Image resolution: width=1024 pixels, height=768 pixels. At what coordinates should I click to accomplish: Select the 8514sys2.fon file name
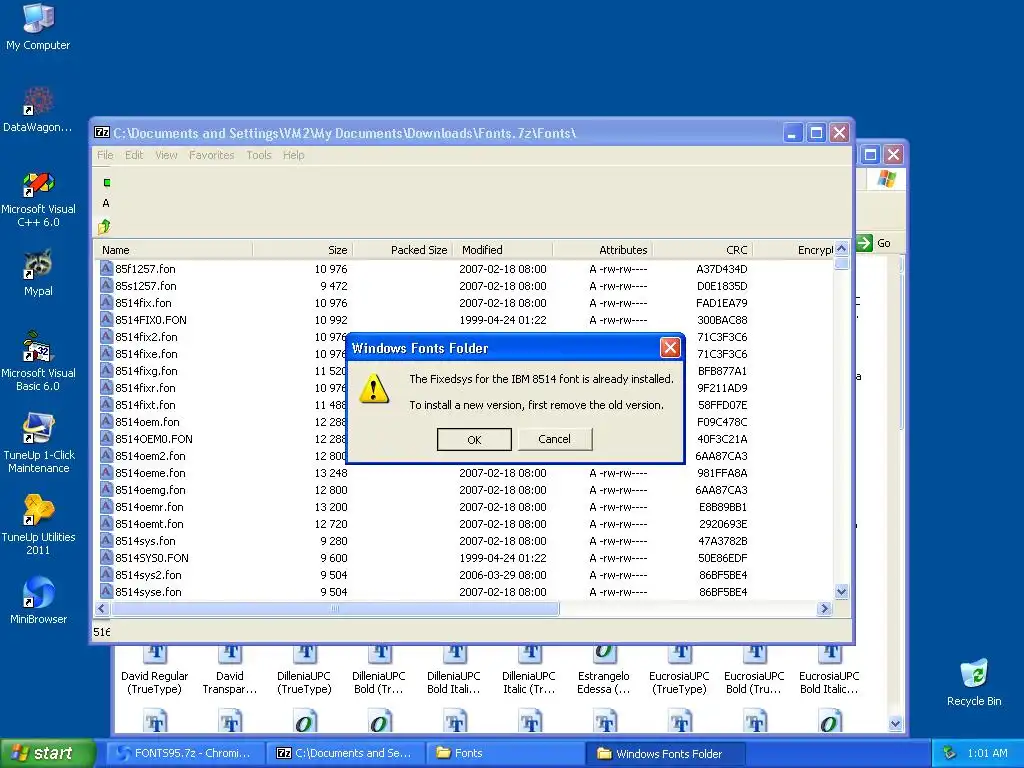148,575
